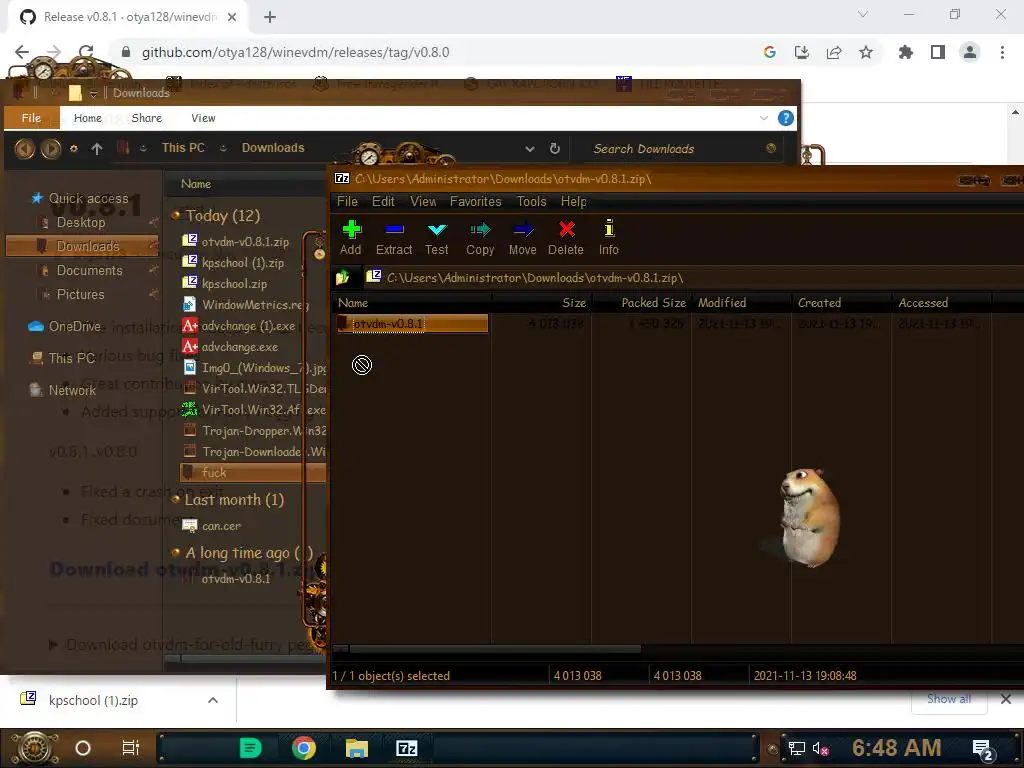Click the red Delete tool in 7-Zip

(x=566, y=238)
